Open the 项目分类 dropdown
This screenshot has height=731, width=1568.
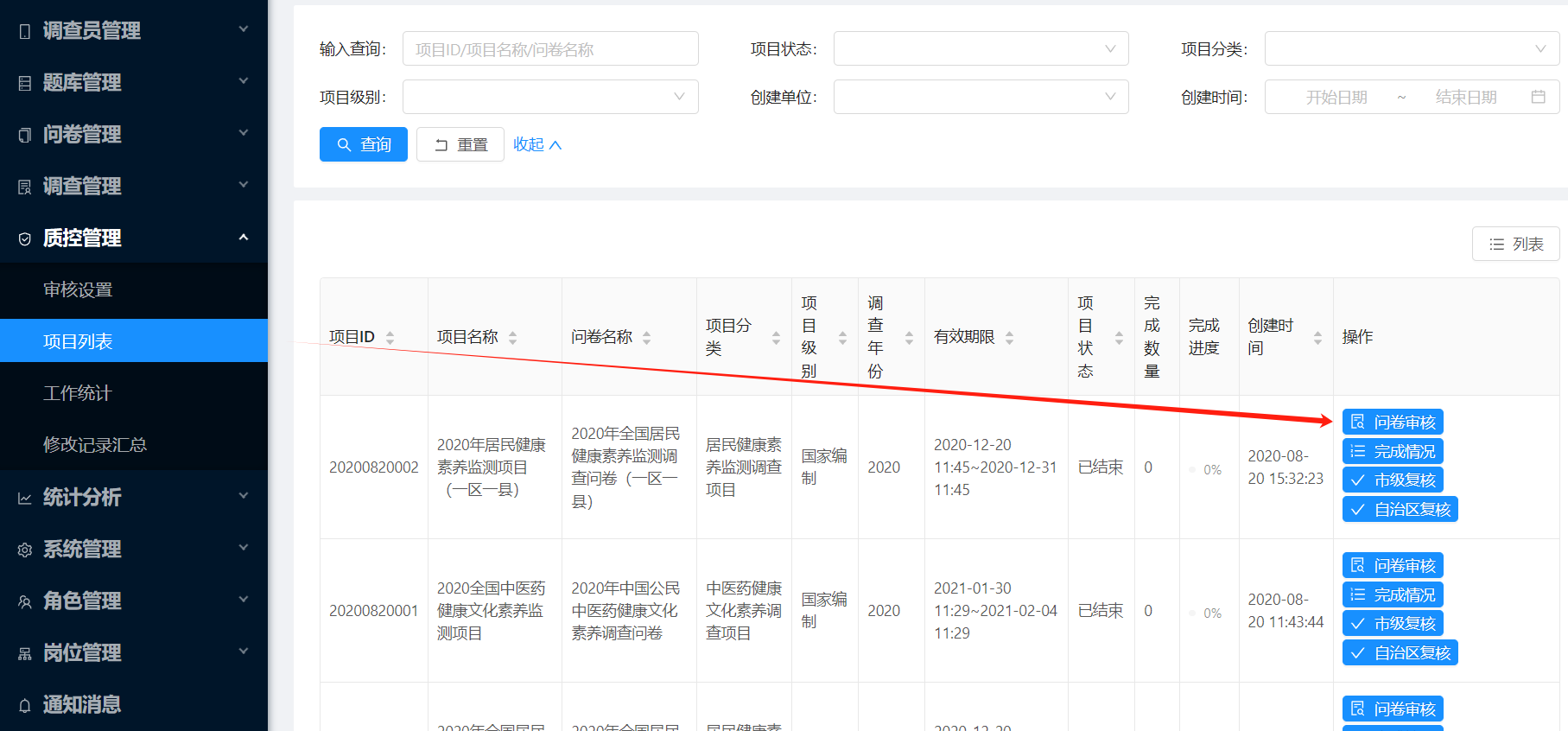(x=1412, y=48)
